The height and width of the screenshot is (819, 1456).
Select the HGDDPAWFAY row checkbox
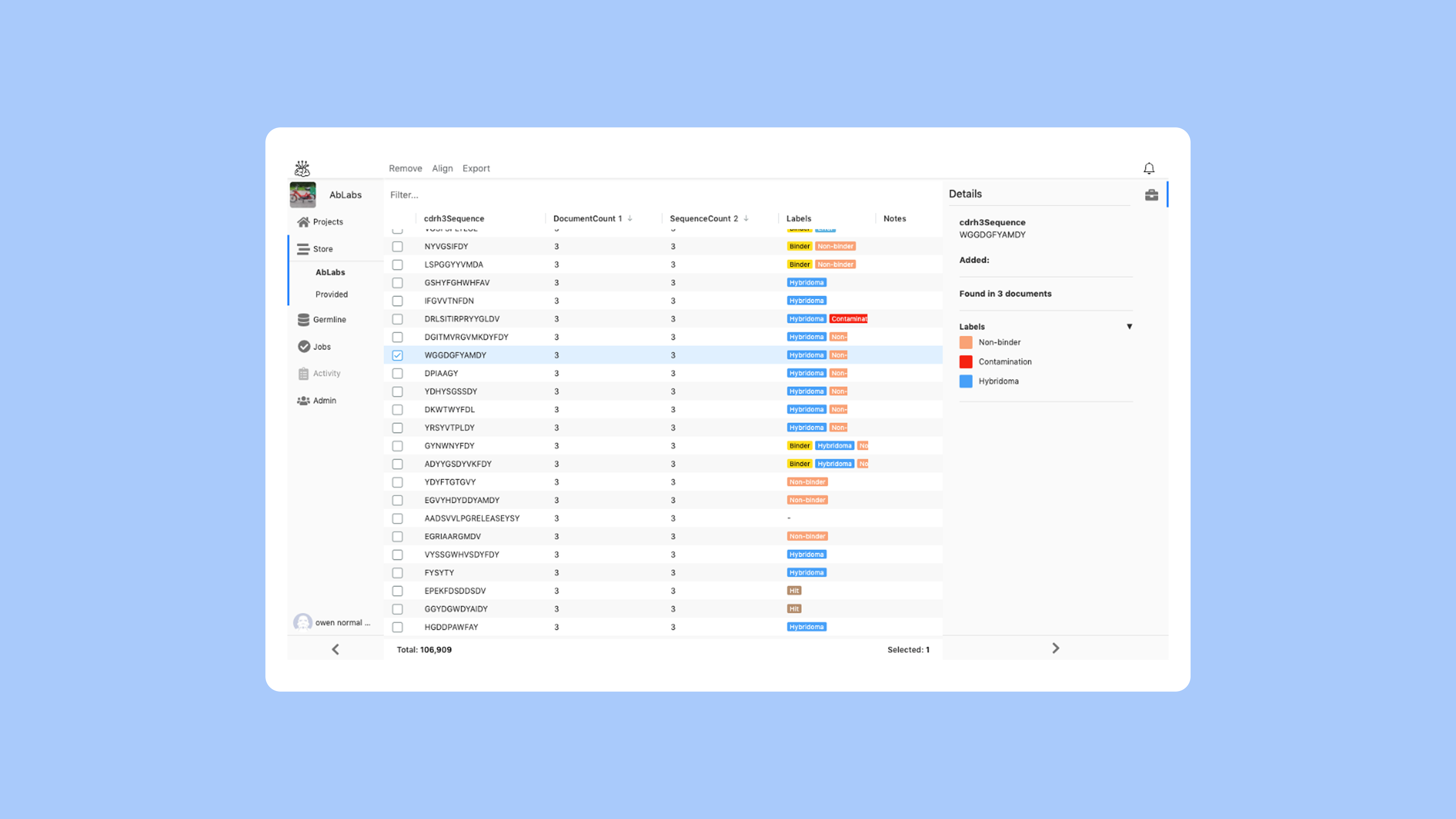tap(397, 627)
